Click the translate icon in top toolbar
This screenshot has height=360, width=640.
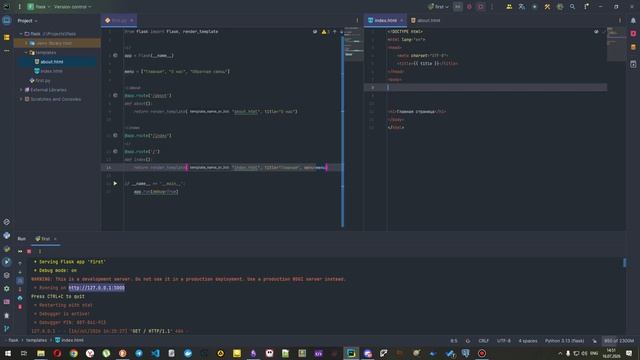pos(522,7)
